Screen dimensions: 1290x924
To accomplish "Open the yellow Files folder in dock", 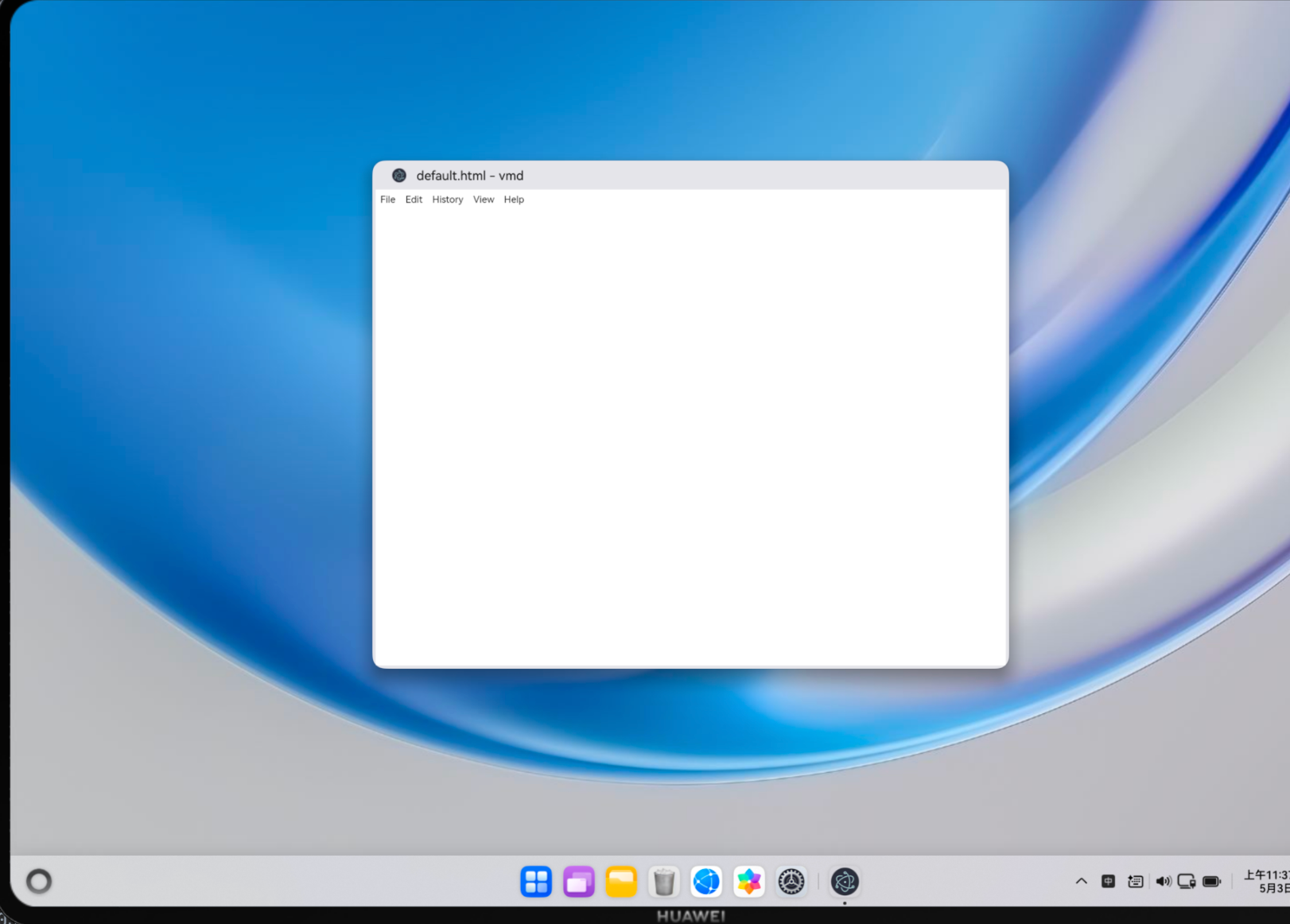I will (621, 881).
